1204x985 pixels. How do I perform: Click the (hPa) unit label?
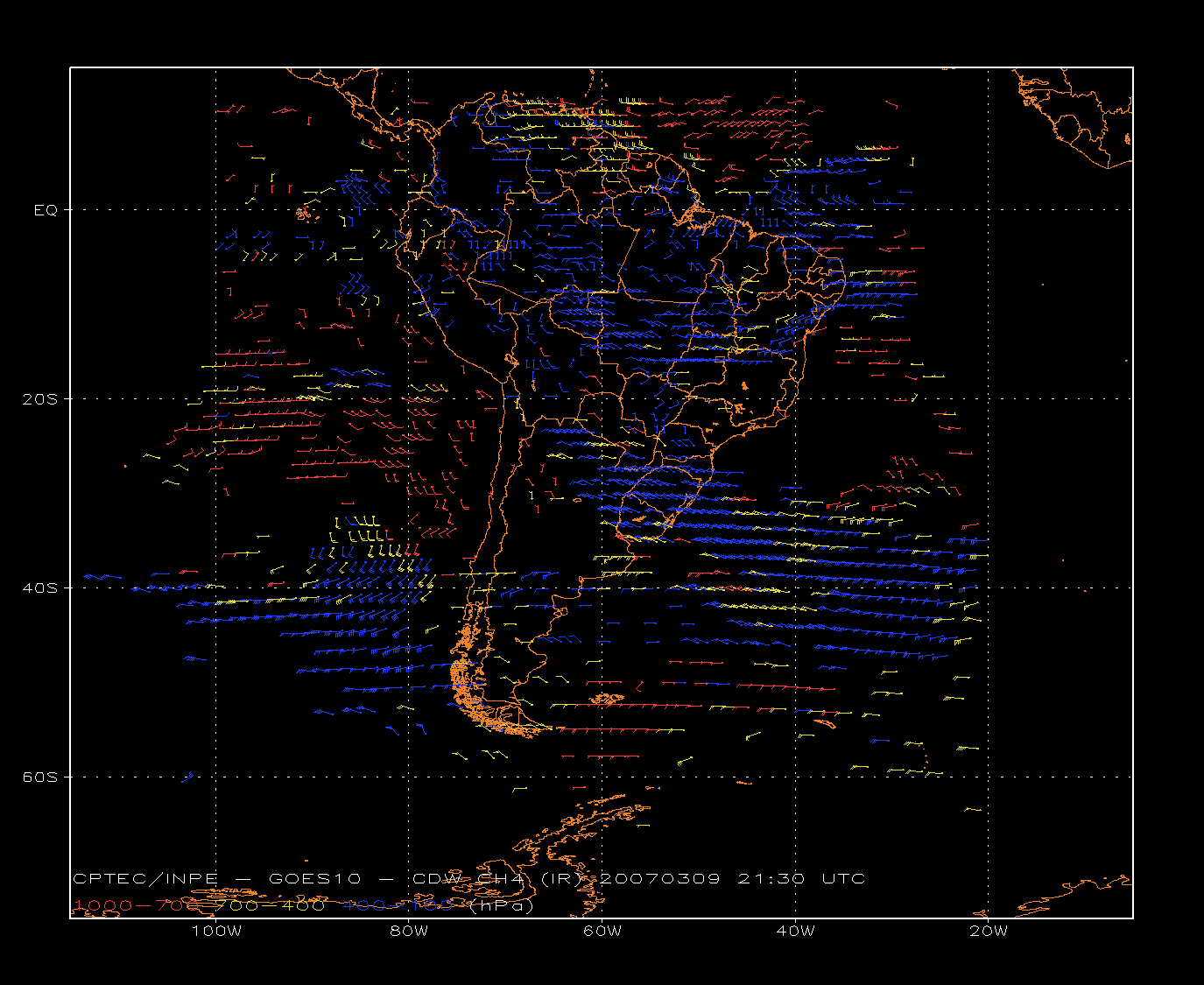click(x=502, y=905)
